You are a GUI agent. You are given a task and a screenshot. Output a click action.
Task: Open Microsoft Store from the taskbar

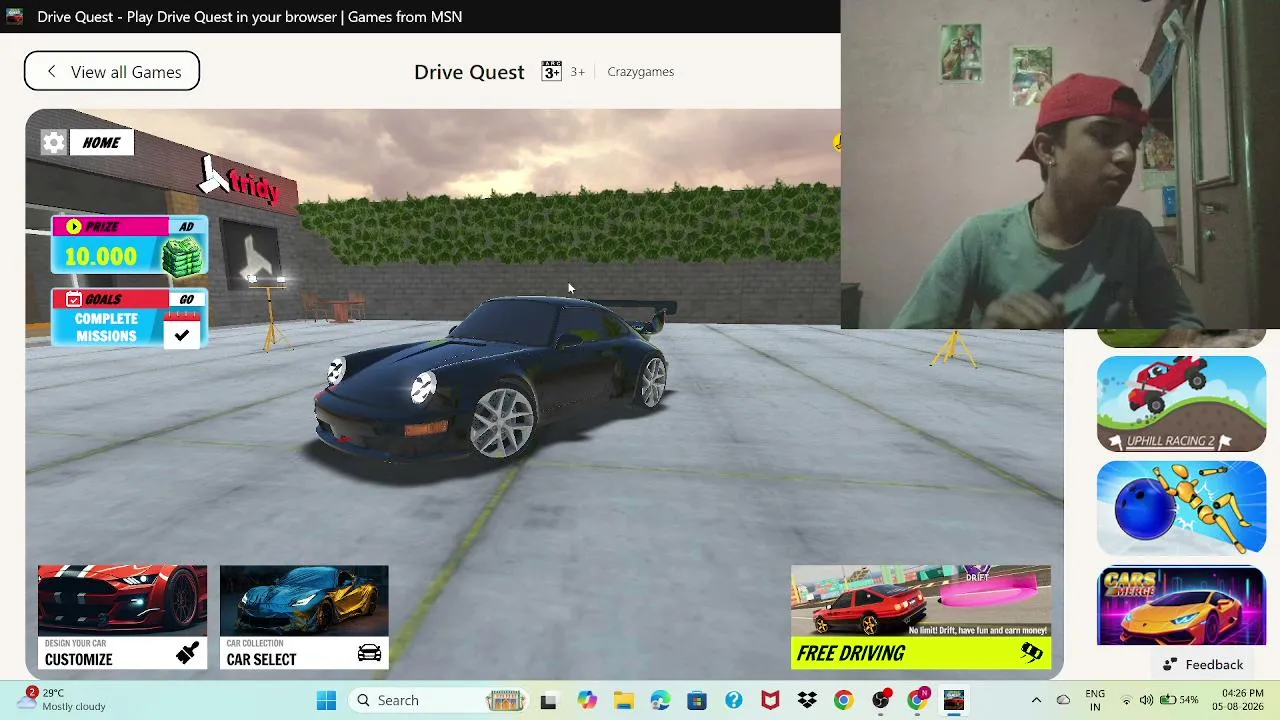697,701
